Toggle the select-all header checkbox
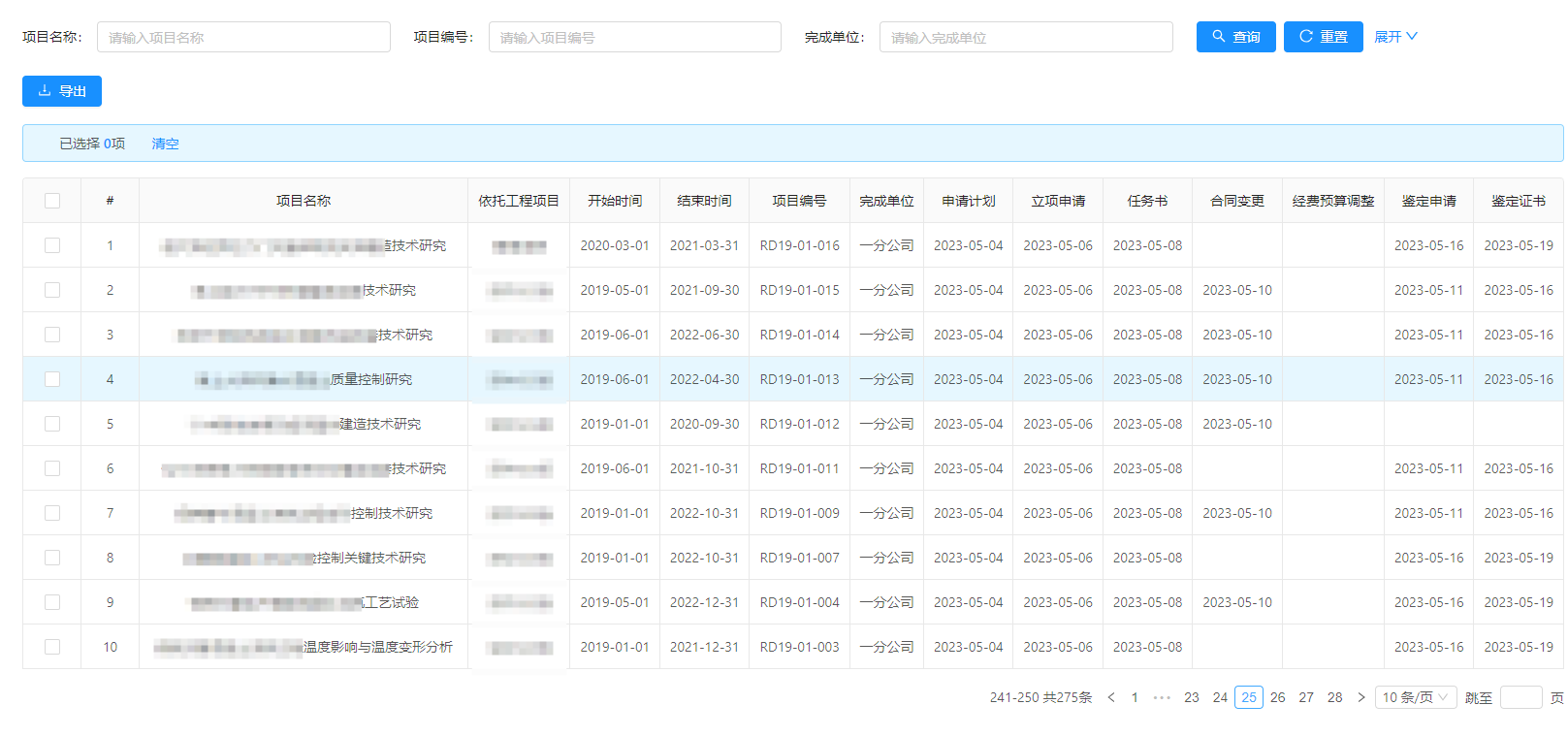1568x737 pixels. (52, 201)
